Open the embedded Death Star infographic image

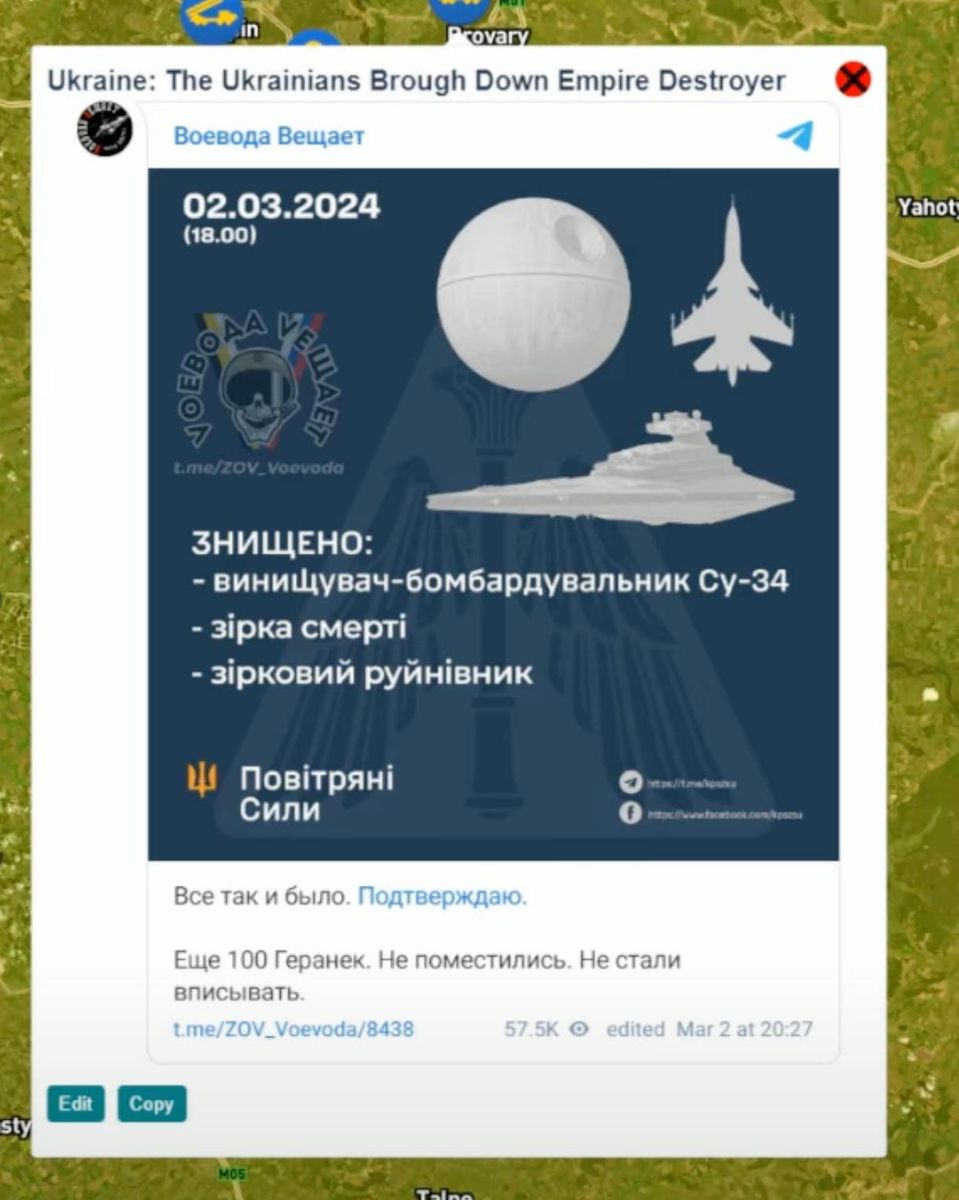[494, 514]
